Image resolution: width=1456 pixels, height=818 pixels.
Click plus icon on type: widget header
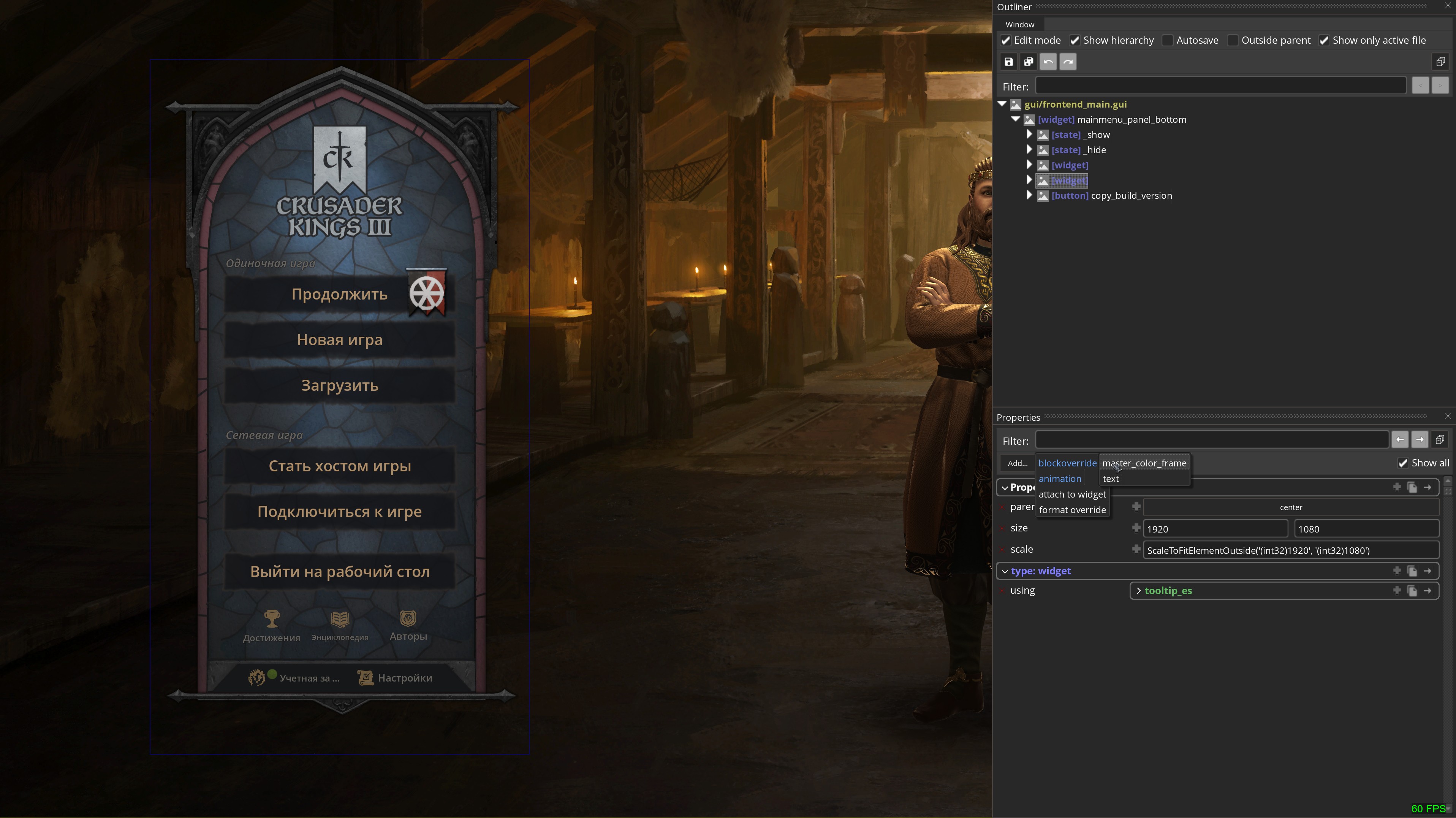click(1397, 571)
